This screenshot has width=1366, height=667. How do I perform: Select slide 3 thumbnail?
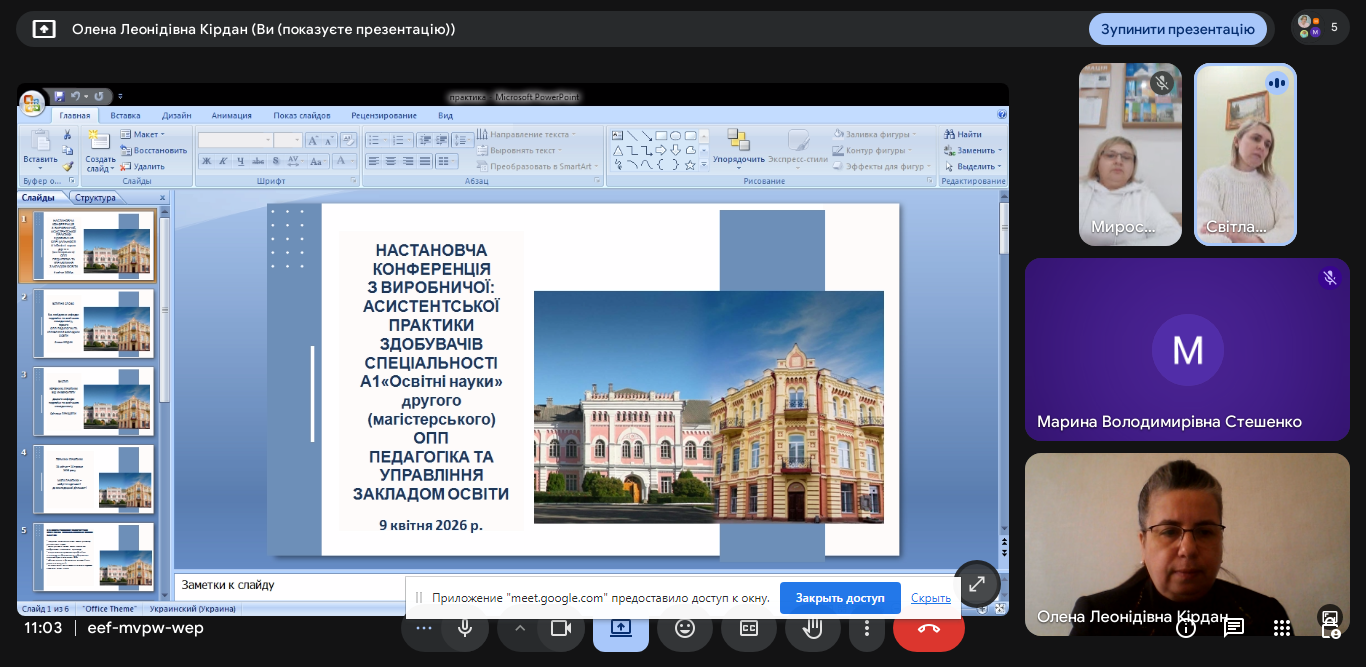click(95, 401)
